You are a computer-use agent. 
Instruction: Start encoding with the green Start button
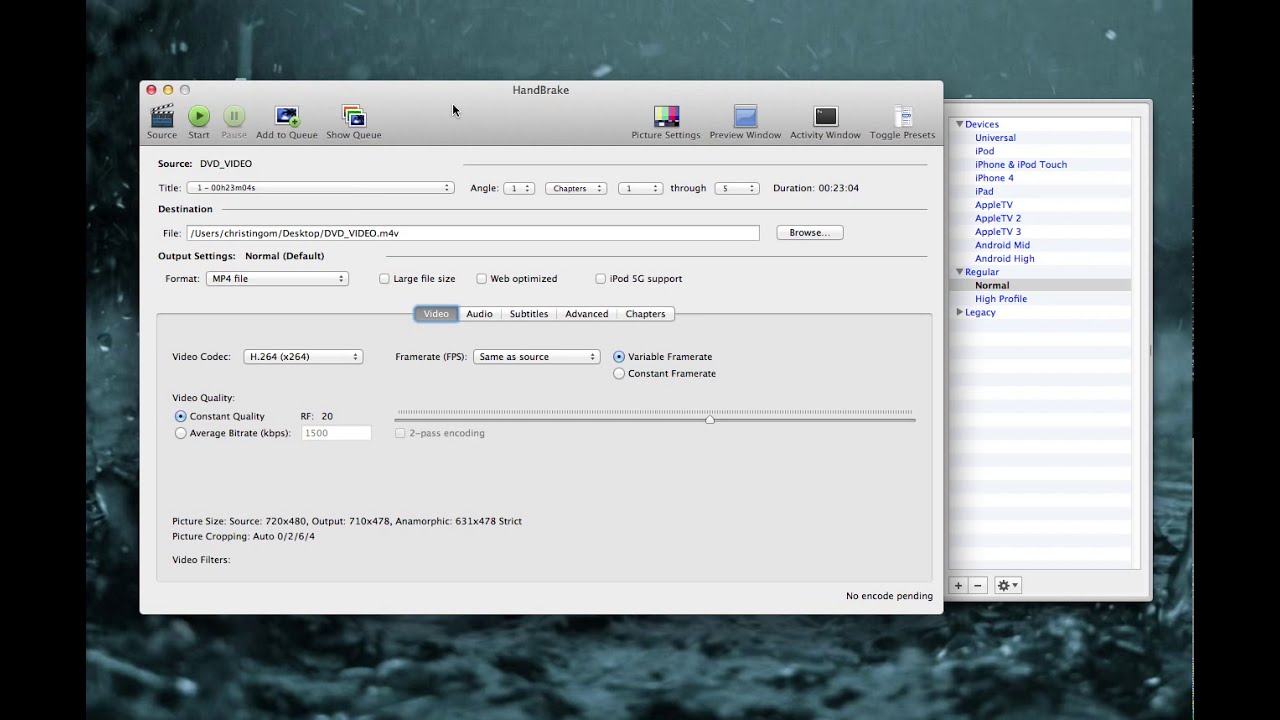pyautogui.click(x=199, y=116)
